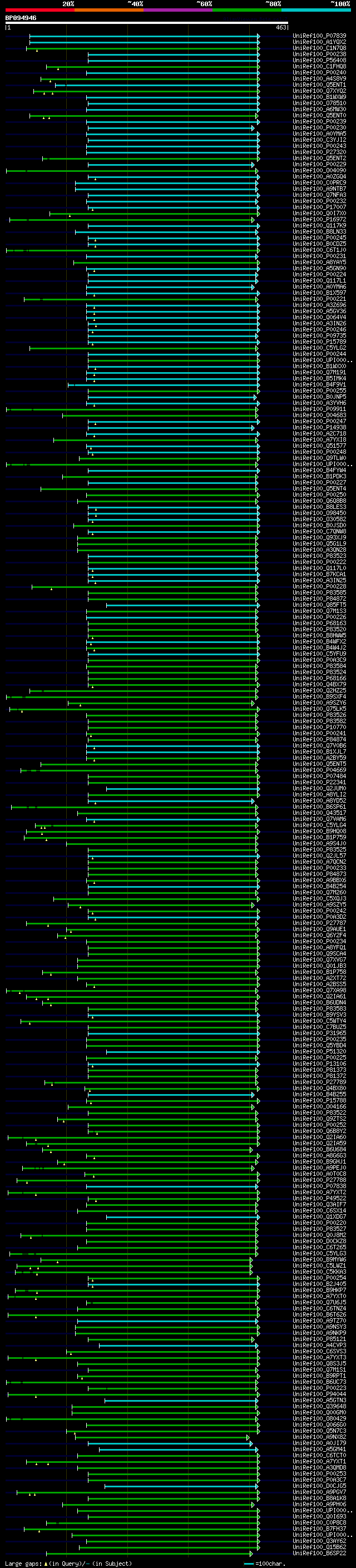Click the UniRef100_P00240 label
The width and height of the screenshot is (356, 1568).
[x=319, y=72]
